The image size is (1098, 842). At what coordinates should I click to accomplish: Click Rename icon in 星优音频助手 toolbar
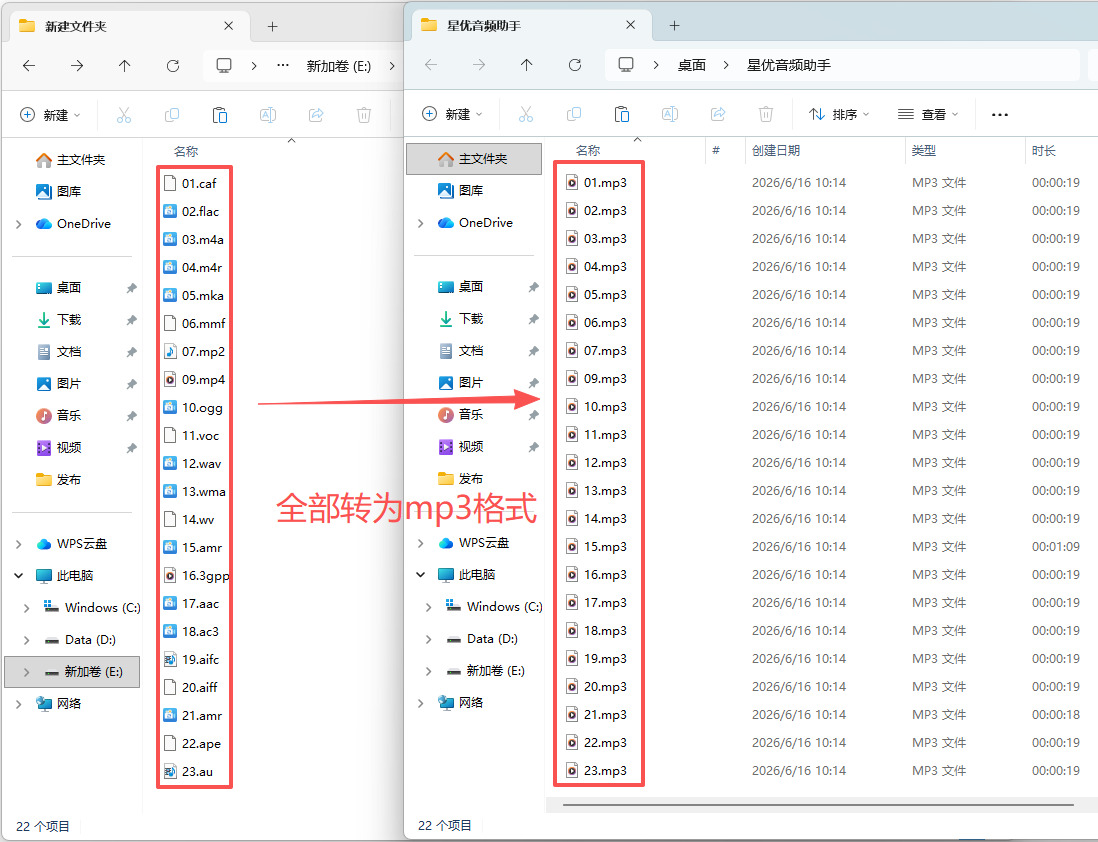pyautogui.click(x=670, y=114)
